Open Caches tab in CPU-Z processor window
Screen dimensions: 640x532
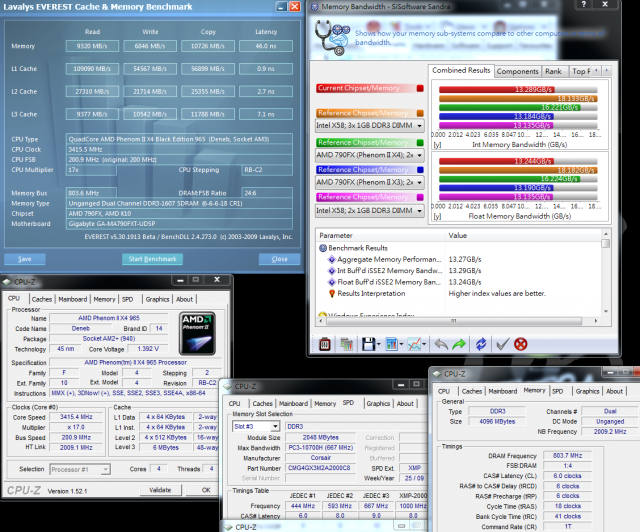[42, 299]
